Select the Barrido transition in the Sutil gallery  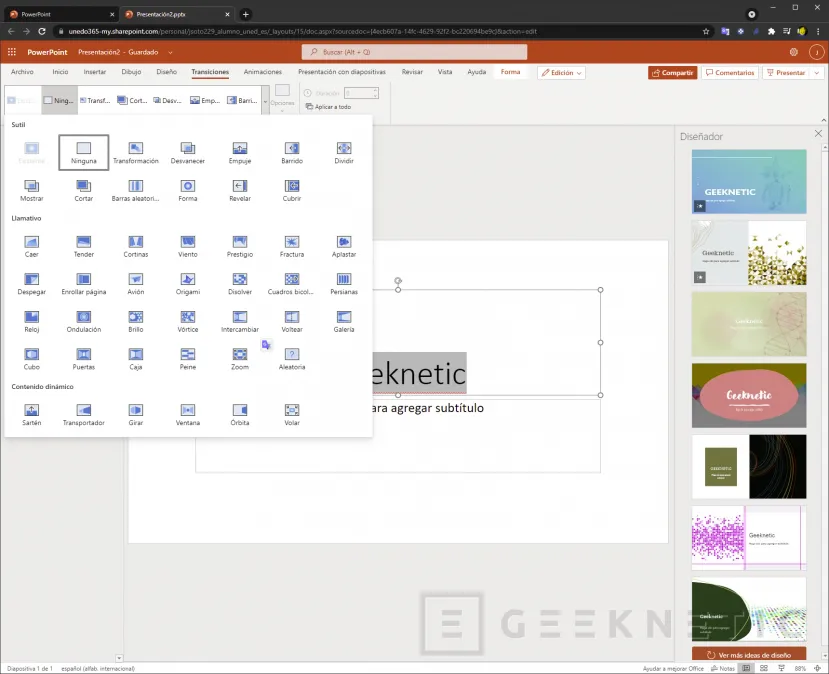click(292, 153)
